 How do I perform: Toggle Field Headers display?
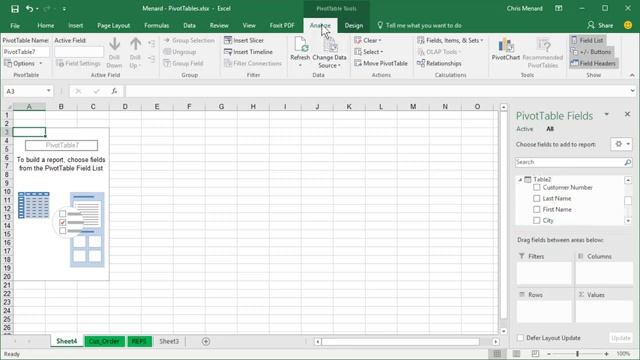593,63
